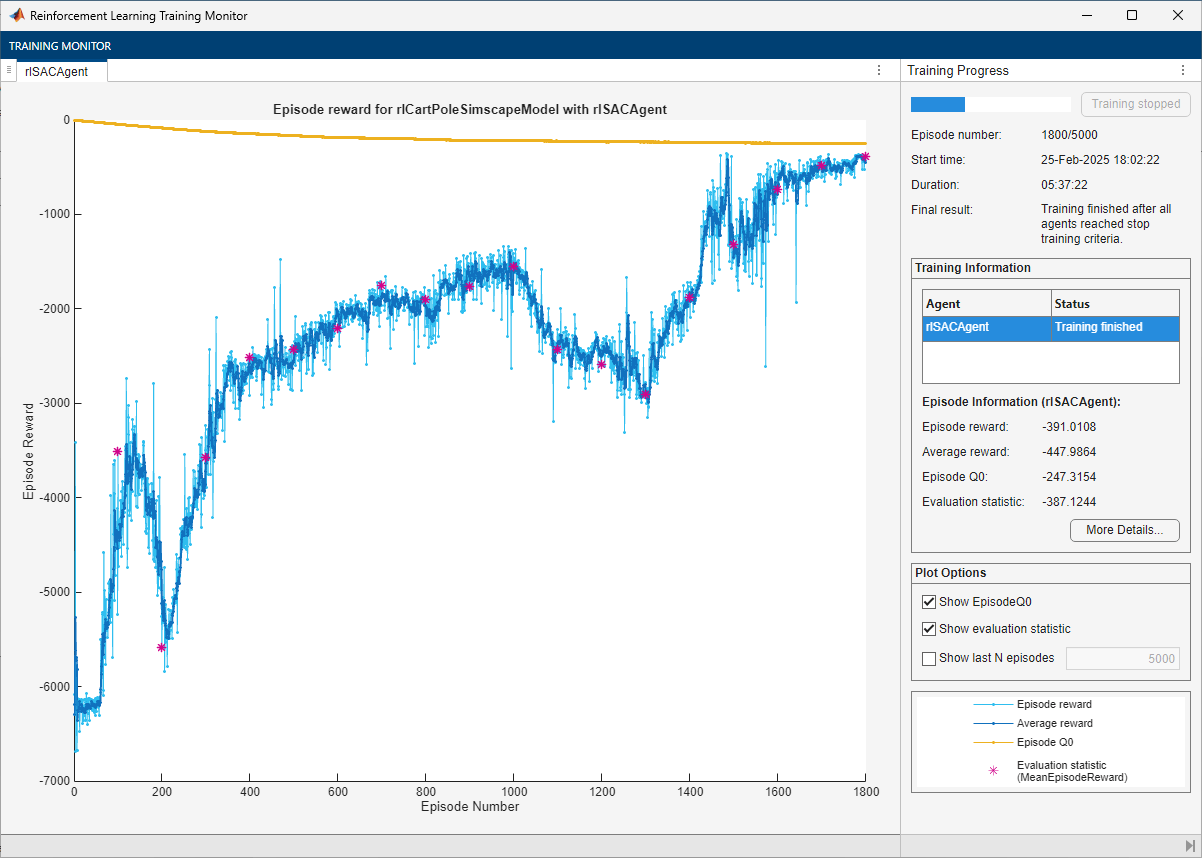Toggle the Show EpisodeQ0 checkbox
The width and height of the screenshot is (1202, 858).
(929, 602)
